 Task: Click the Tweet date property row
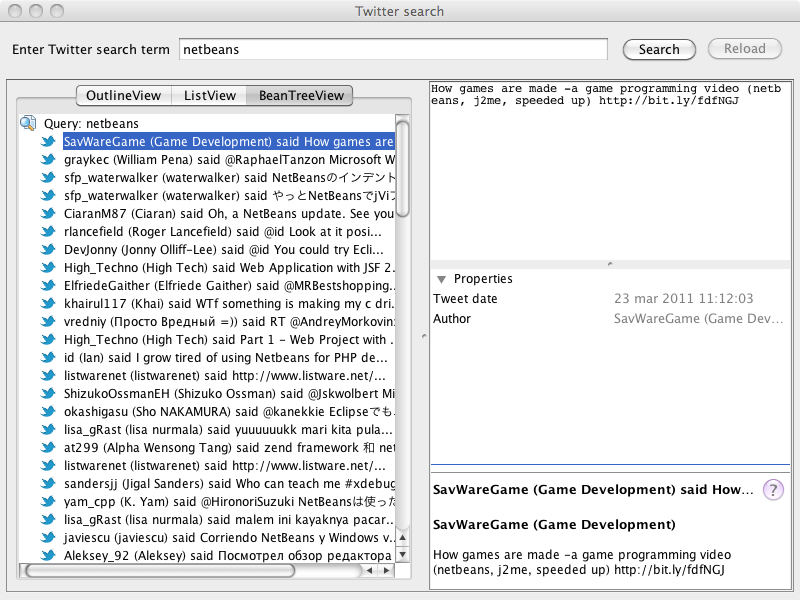[x=610, y=298]
